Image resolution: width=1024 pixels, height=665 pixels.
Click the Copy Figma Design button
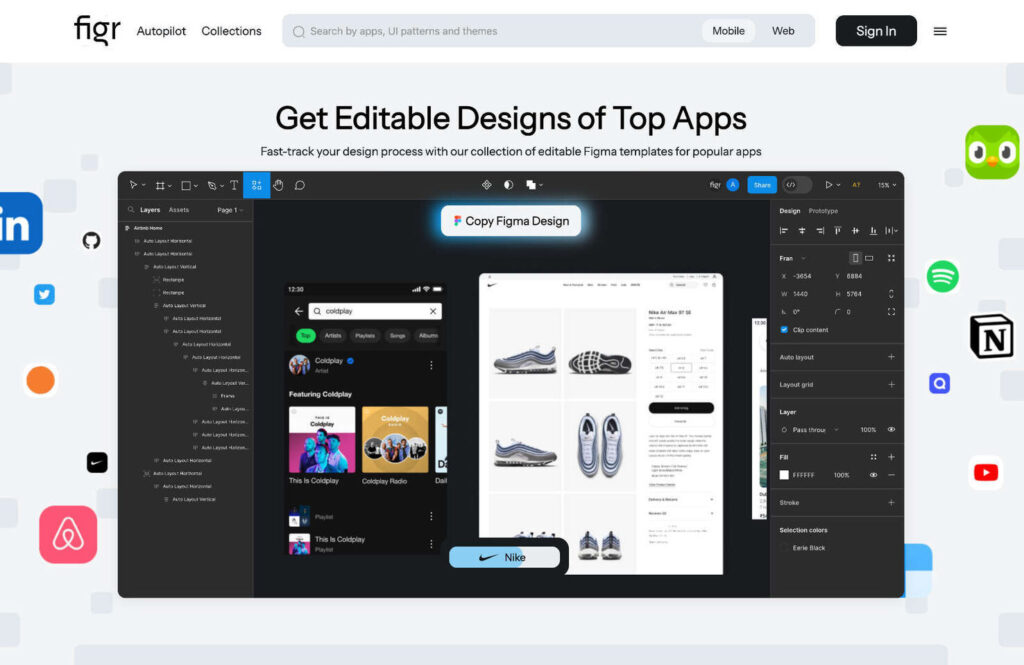pyautogui.click(x=511, y=221)
